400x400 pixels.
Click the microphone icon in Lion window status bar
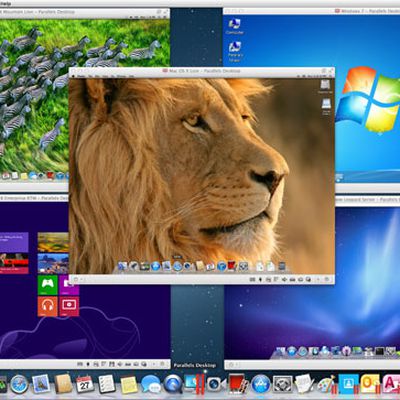coord(261,280)
